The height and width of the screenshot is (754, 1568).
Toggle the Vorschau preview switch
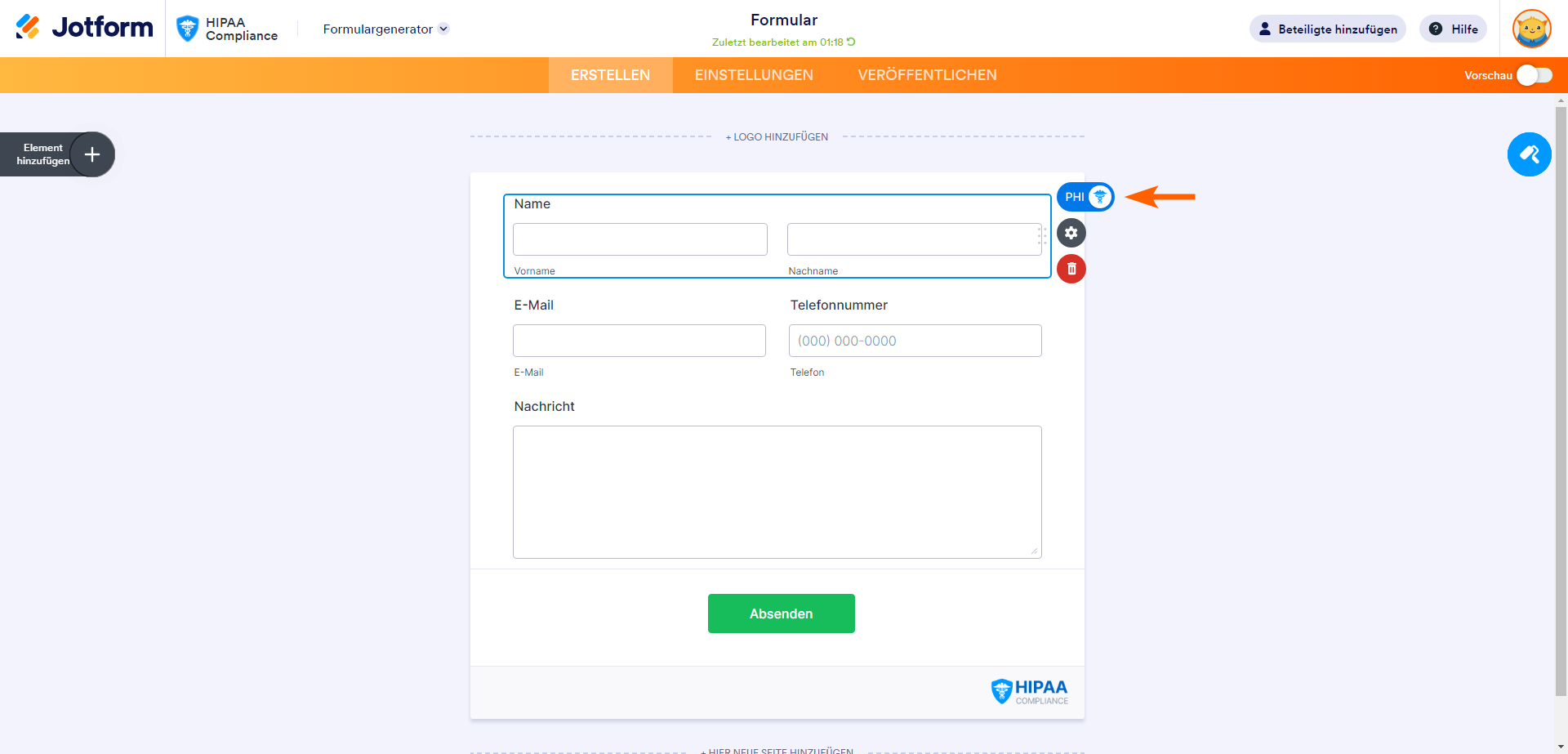1534,75
